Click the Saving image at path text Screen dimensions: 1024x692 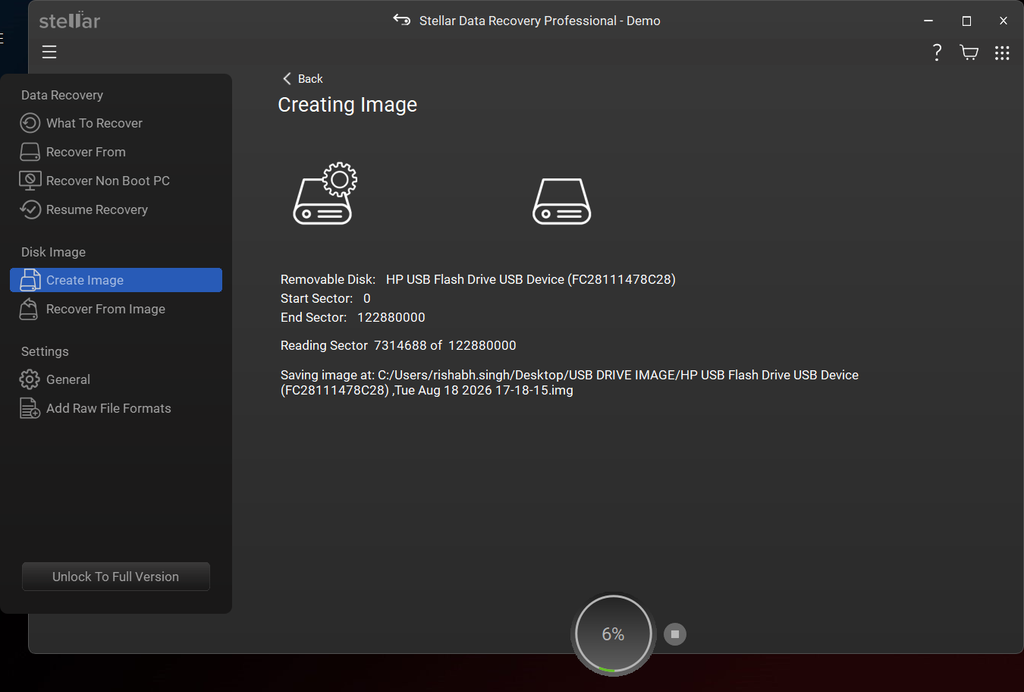[569, 383]
